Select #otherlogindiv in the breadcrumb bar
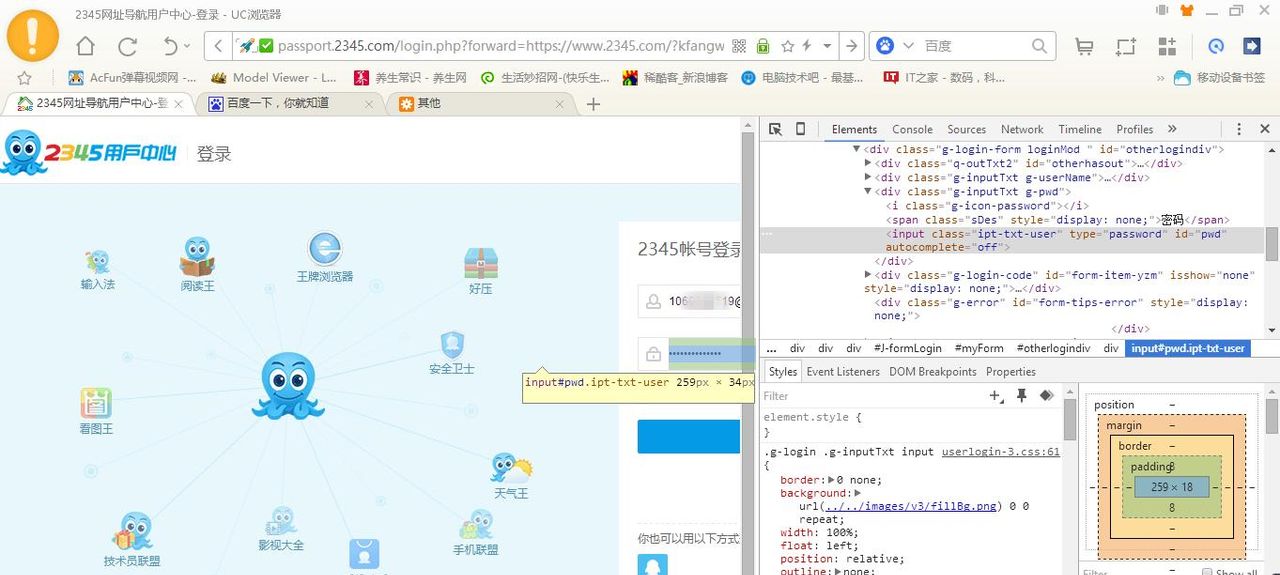Image resolution: width=1280 pixels, height=575 pixels. (1053, 348)
